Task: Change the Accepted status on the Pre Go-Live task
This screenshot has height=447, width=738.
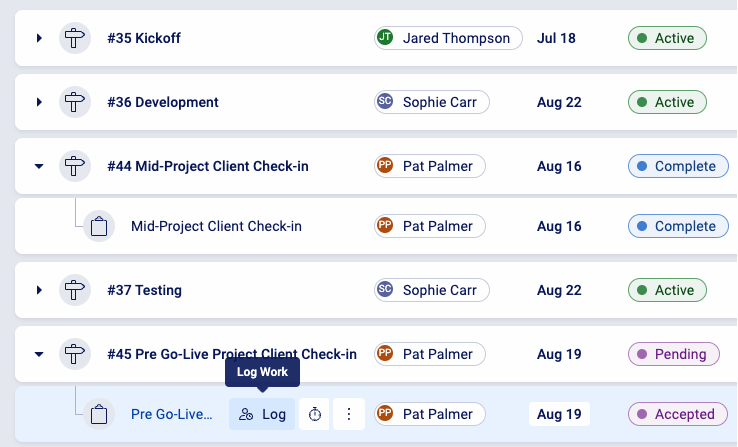Action: point(675,414)
